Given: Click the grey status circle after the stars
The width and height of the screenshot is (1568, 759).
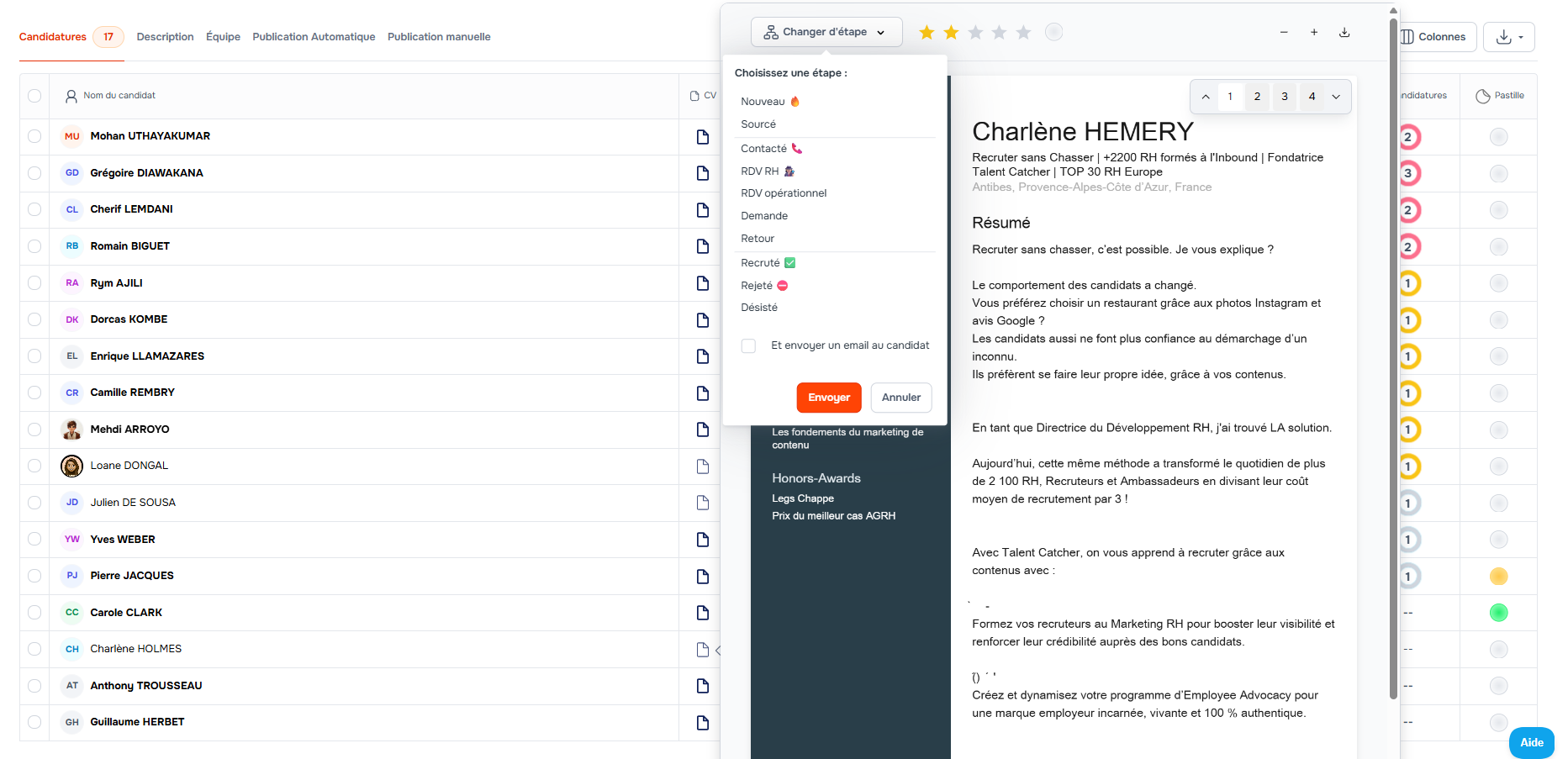Looking at the screenshot, I should [x=1053, y=32].
